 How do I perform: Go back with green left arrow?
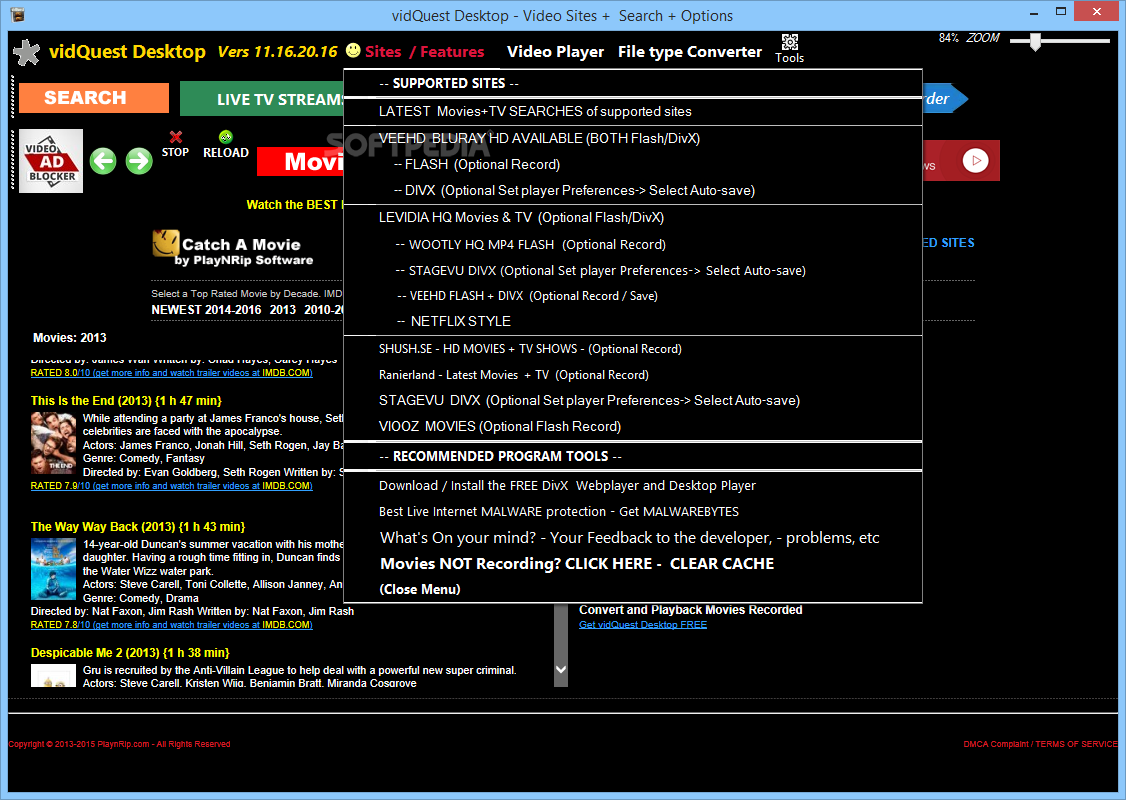pos(103,161)
